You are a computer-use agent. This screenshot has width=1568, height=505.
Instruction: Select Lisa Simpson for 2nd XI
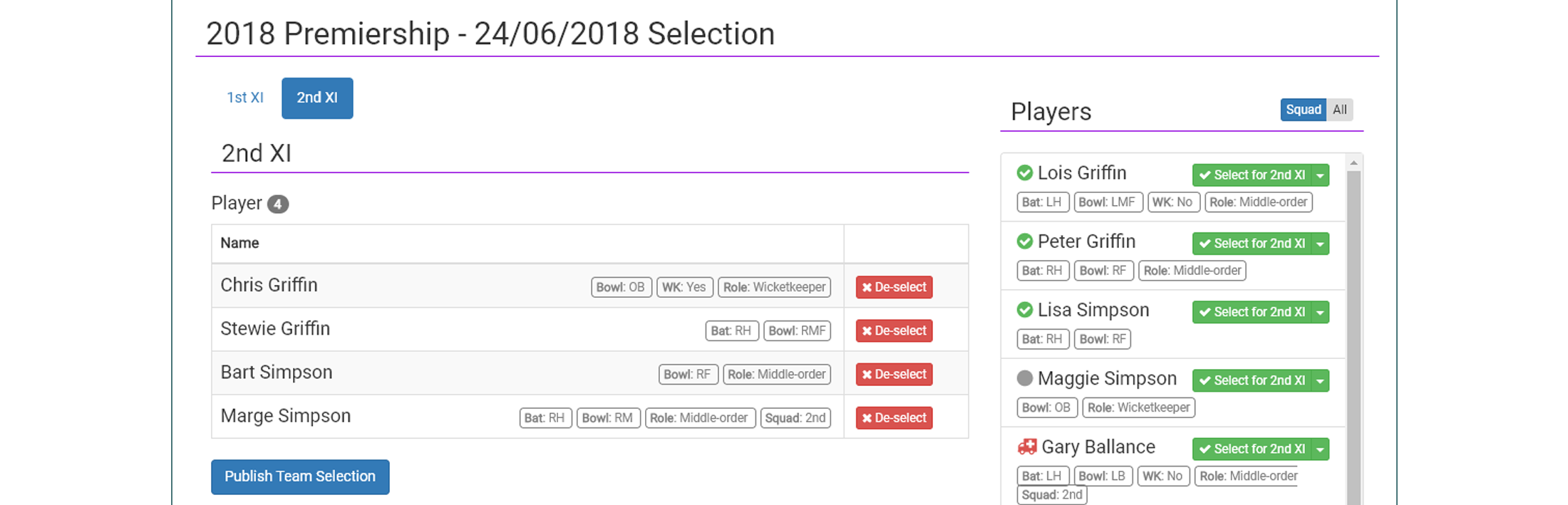[1252, 312]
